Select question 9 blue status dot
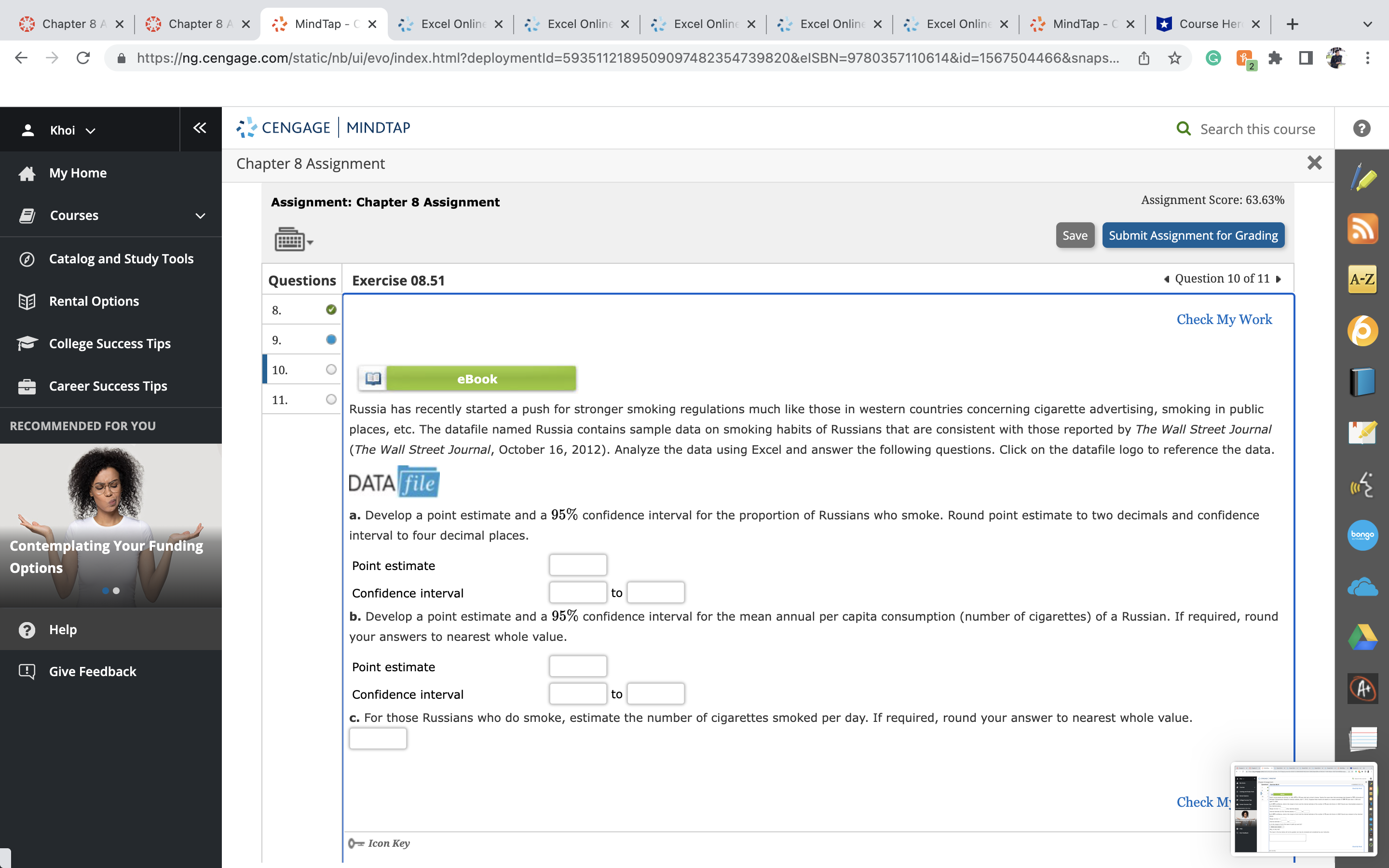The image size is (1389, 868). (x=331, y=340)
